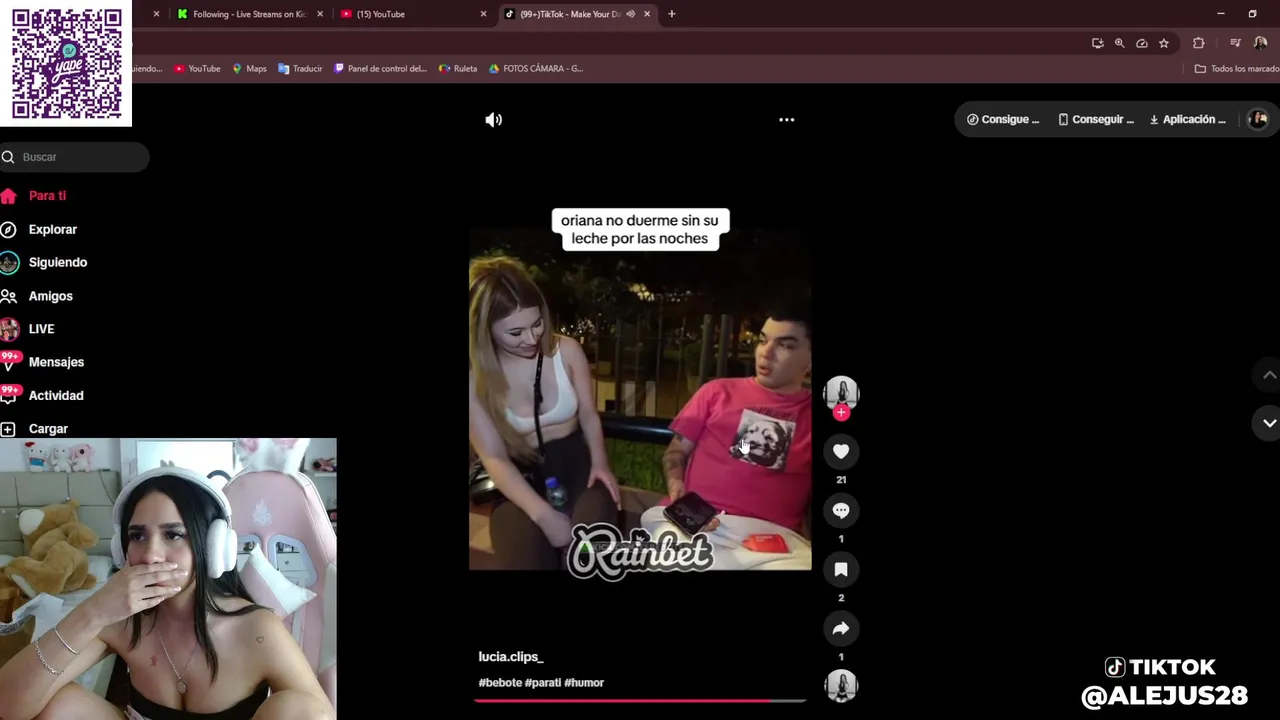Image resolution: width=1280 pixels, height=720 pixels.
Task: Open the lucia.clips_ username link
Action: tap(511, 657)
